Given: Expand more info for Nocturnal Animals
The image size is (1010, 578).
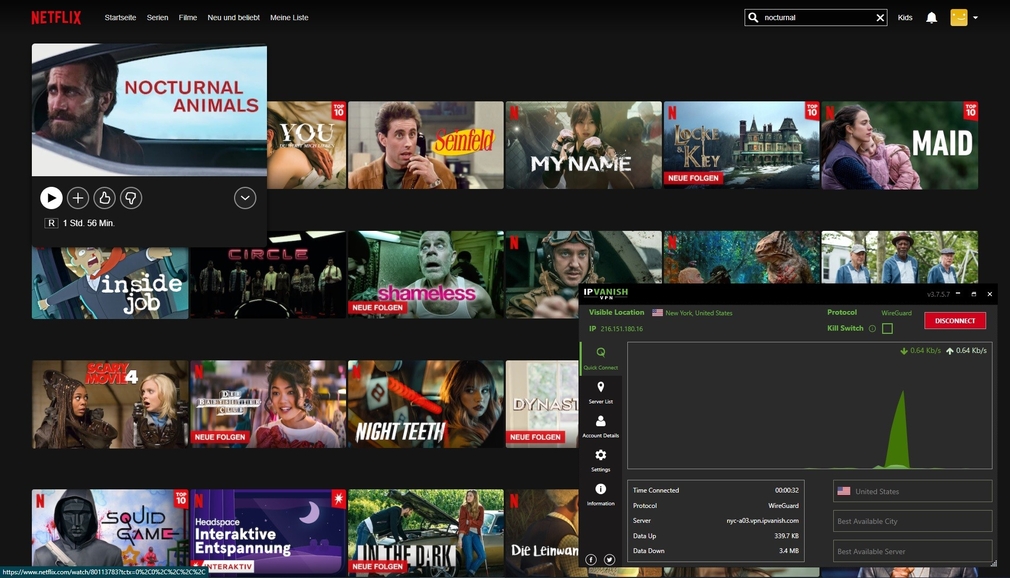Looking at the screenshot, I should point(245,198).
